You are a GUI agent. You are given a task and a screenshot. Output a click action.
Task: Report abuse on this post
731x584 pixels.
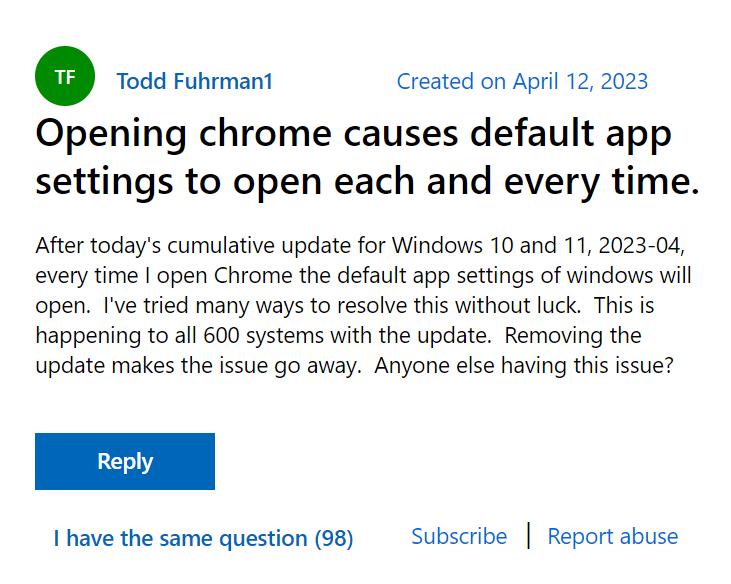point(612,536)
